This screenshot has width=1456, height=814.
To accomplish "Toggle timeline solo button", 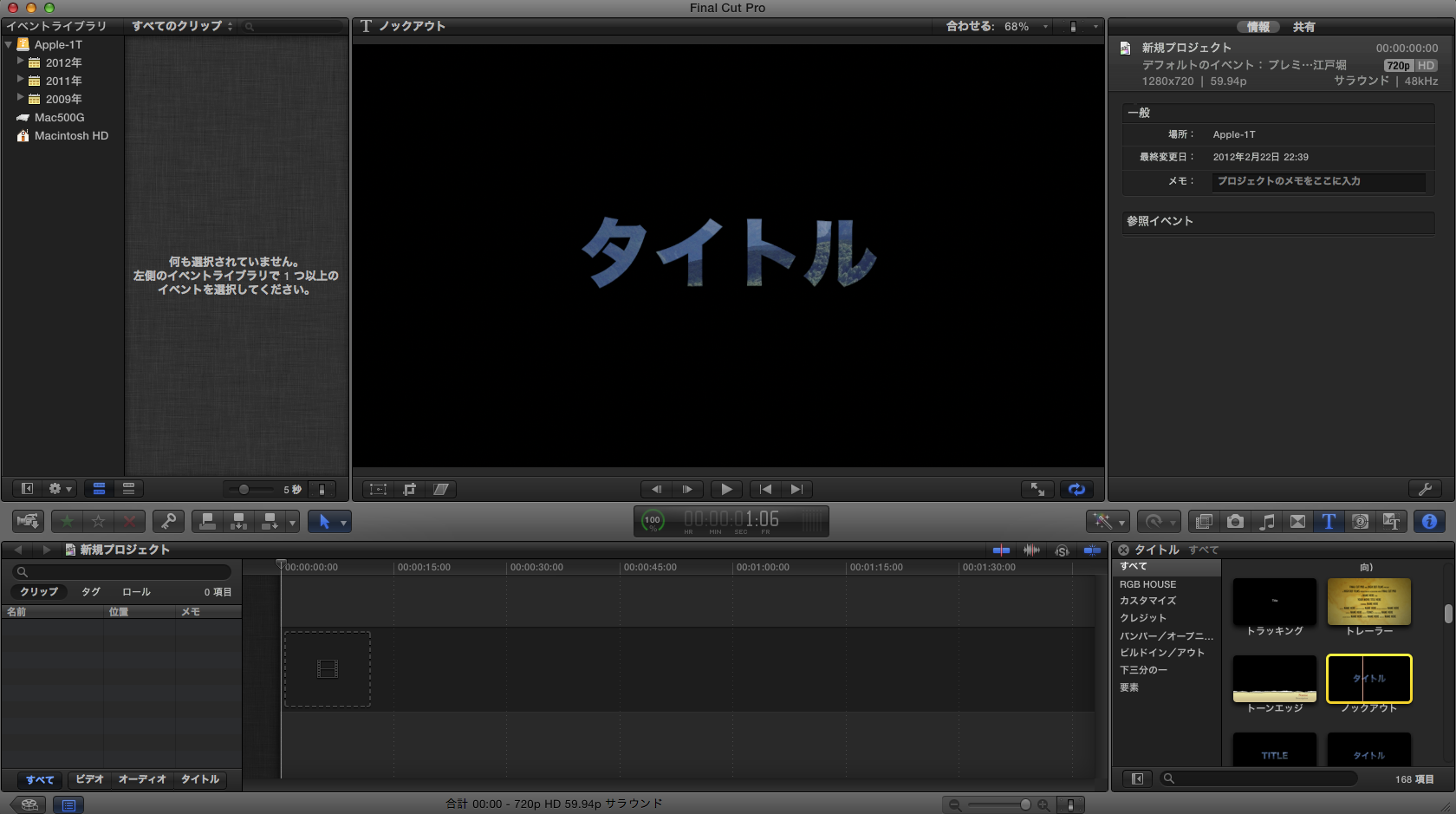I will click(x=1062, y=550).
